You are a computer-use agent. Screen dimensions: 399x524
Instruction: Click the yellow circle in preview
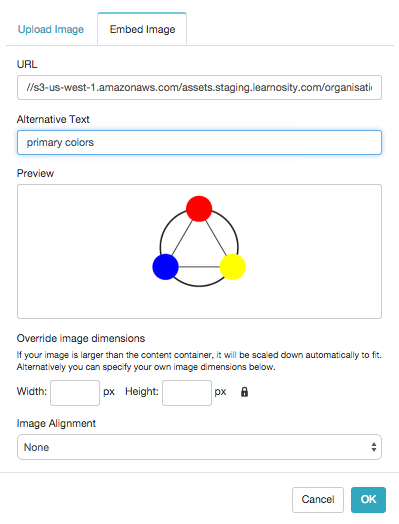(x=233, y=267)
